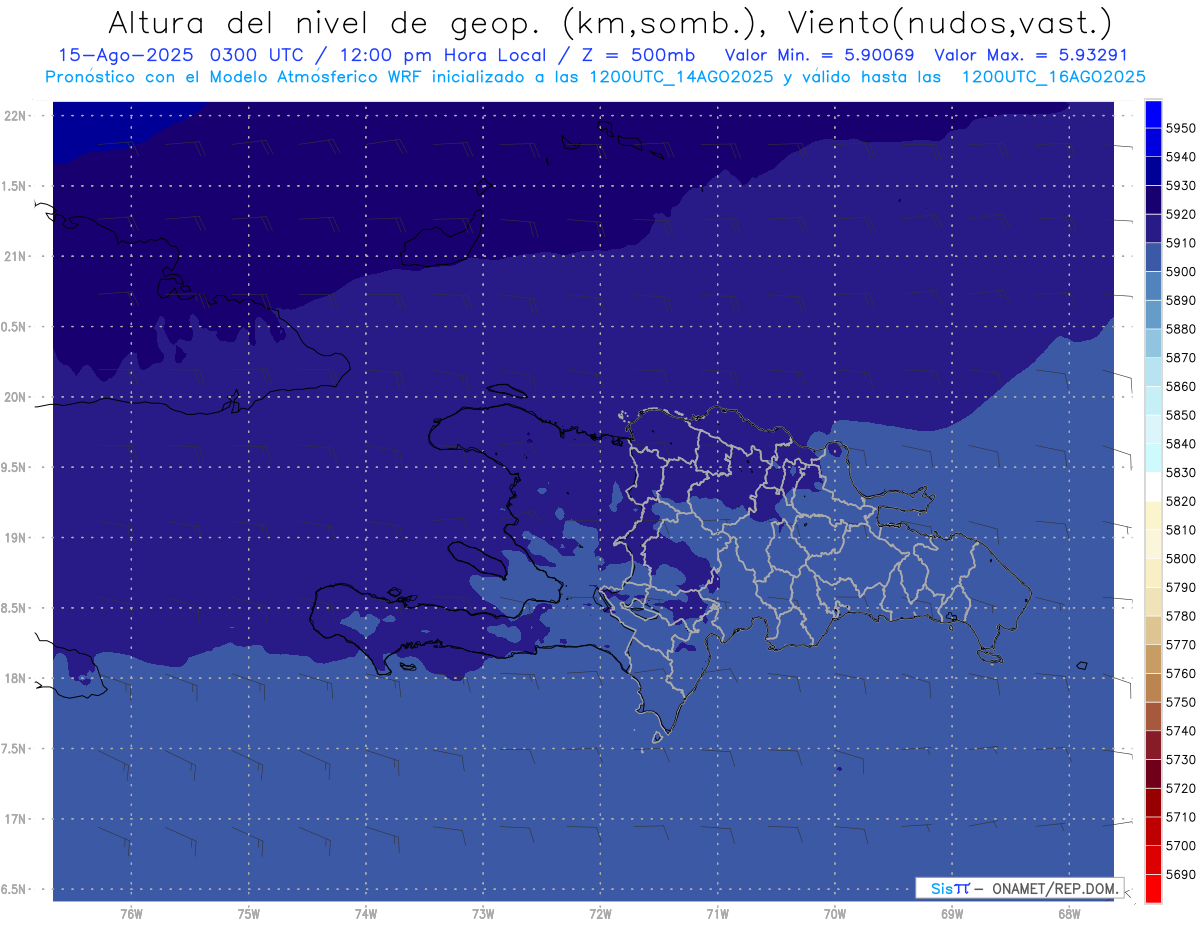Viewport: 1200px width, 927px height.
Task: Click the SisTT ONAMET/REP.DOM. watermark logo
Action: (x=1019, y=888)
